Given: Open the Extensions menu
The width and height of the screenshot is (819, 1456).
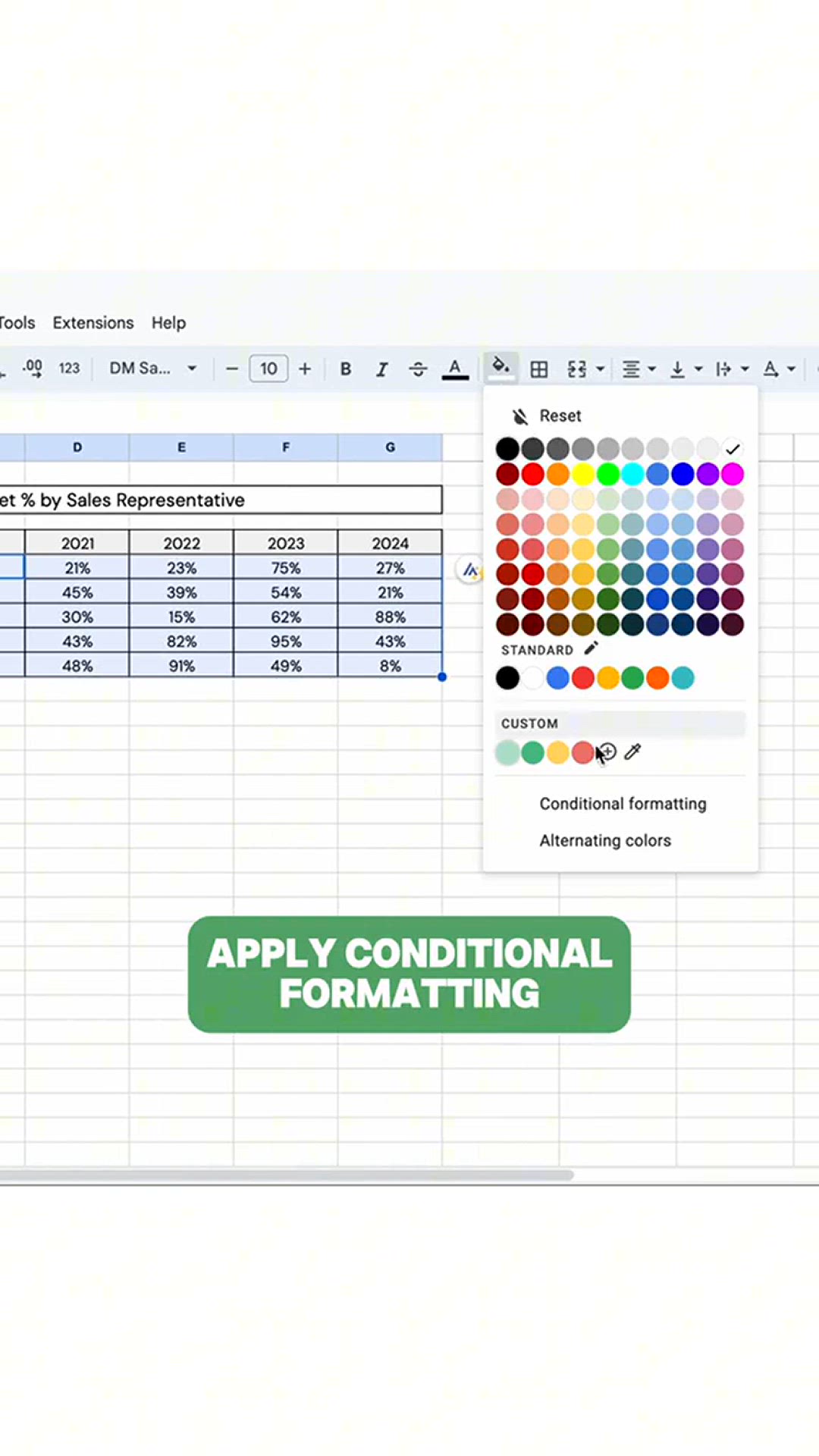Looking at the screenshot, I should (93, 323).
